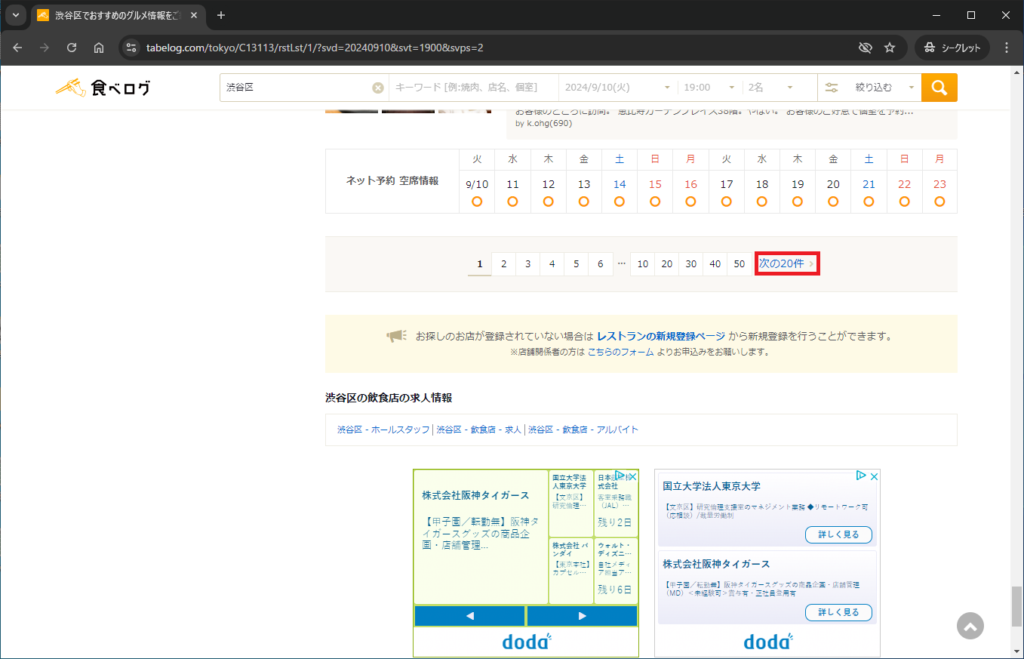This screenshot has height=659, width=1024.
Task: Click the scroll-to-top arrow circle
Action: pyautogui.click(x=969, y=625)
